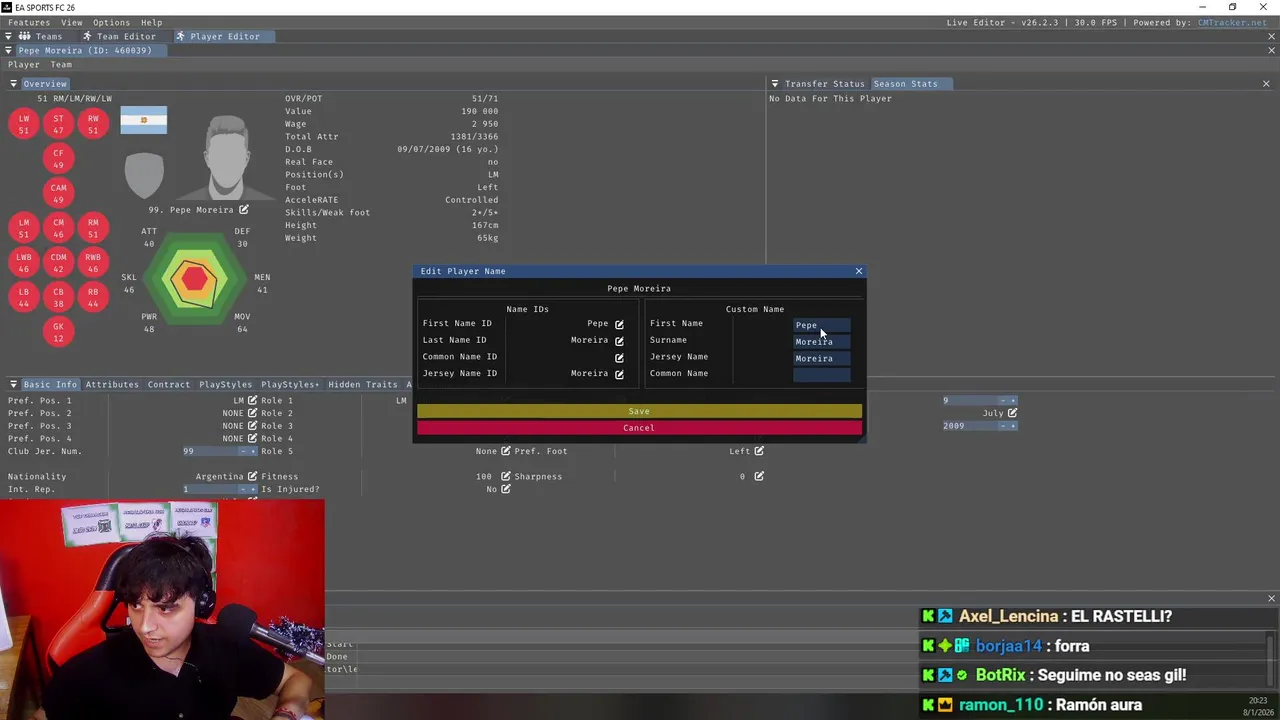The width and height of the screenshot is (1280, 720).
Task: Edit the birth month July
Action: (x=1012, y=413)
